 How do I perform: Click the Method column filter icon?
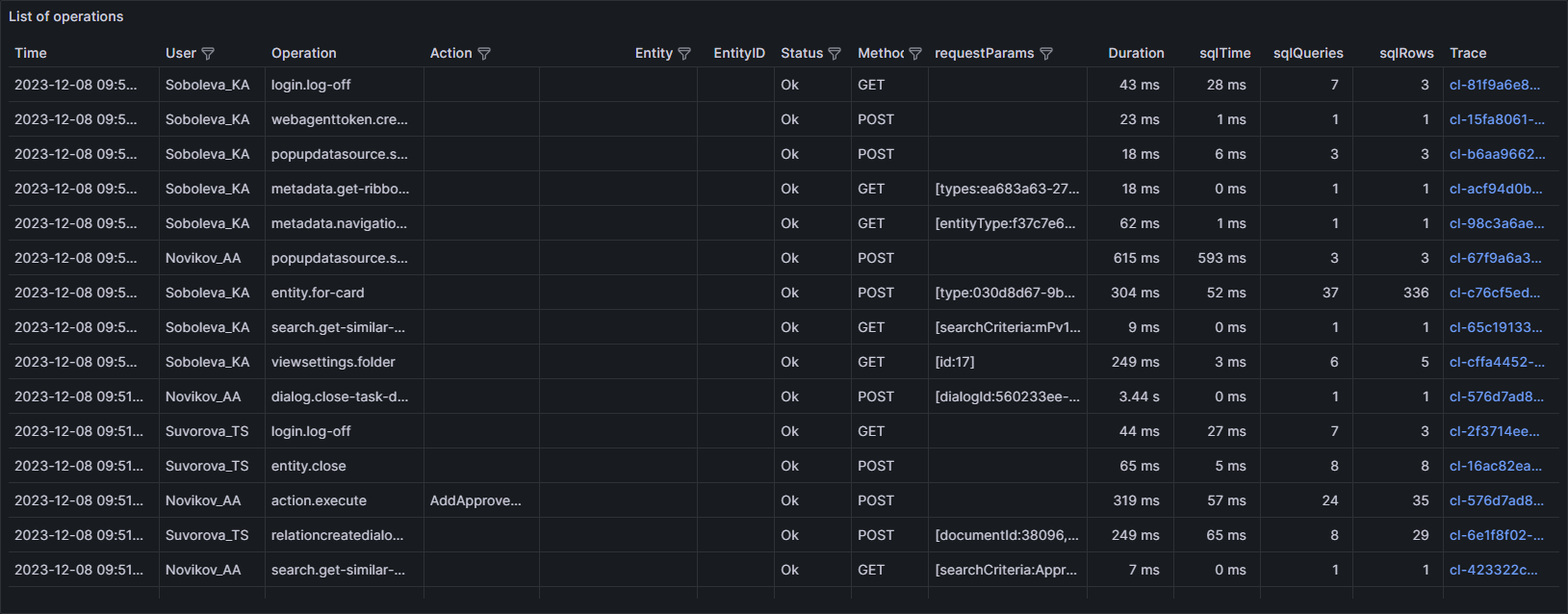coord(915,54)
